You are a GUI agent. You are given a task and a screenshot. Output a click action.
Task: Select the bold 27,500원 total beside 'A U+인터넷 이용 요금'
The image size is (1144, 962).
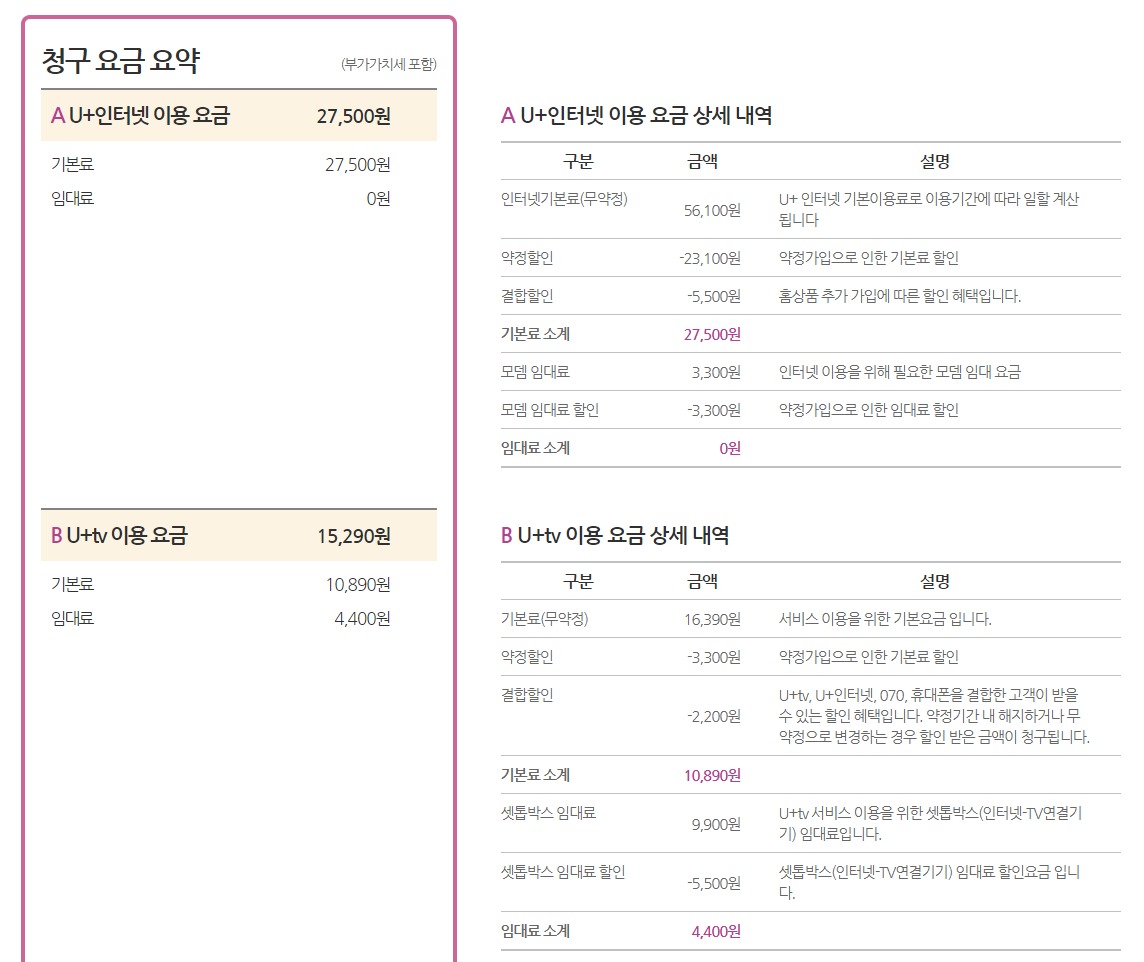click(354, 116)
